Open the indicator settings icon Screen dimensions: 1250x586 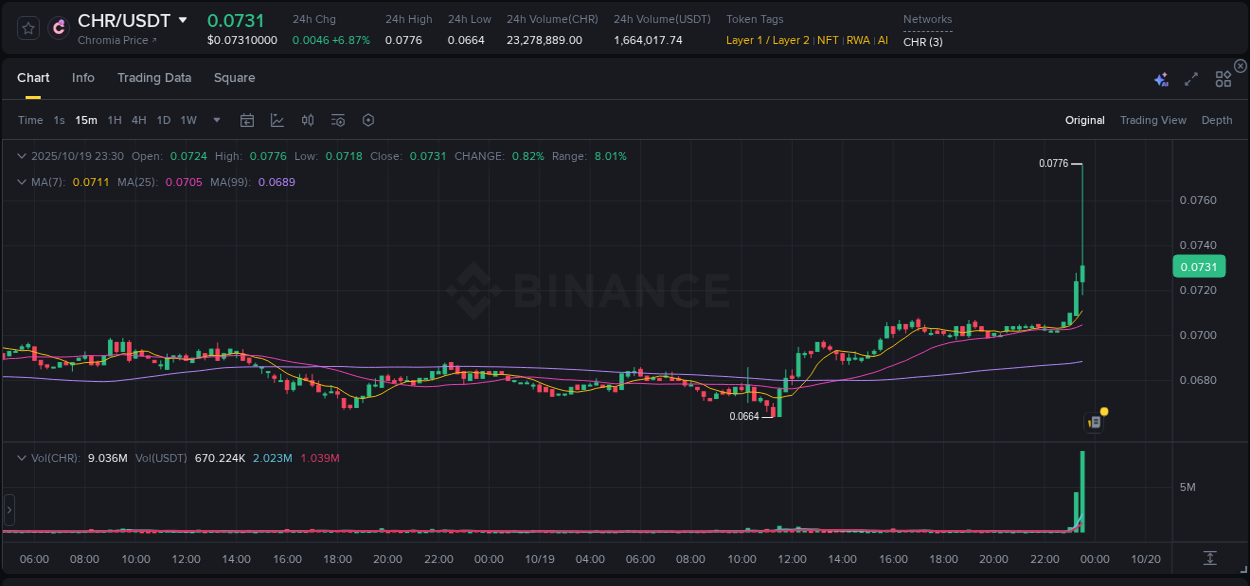337,119
